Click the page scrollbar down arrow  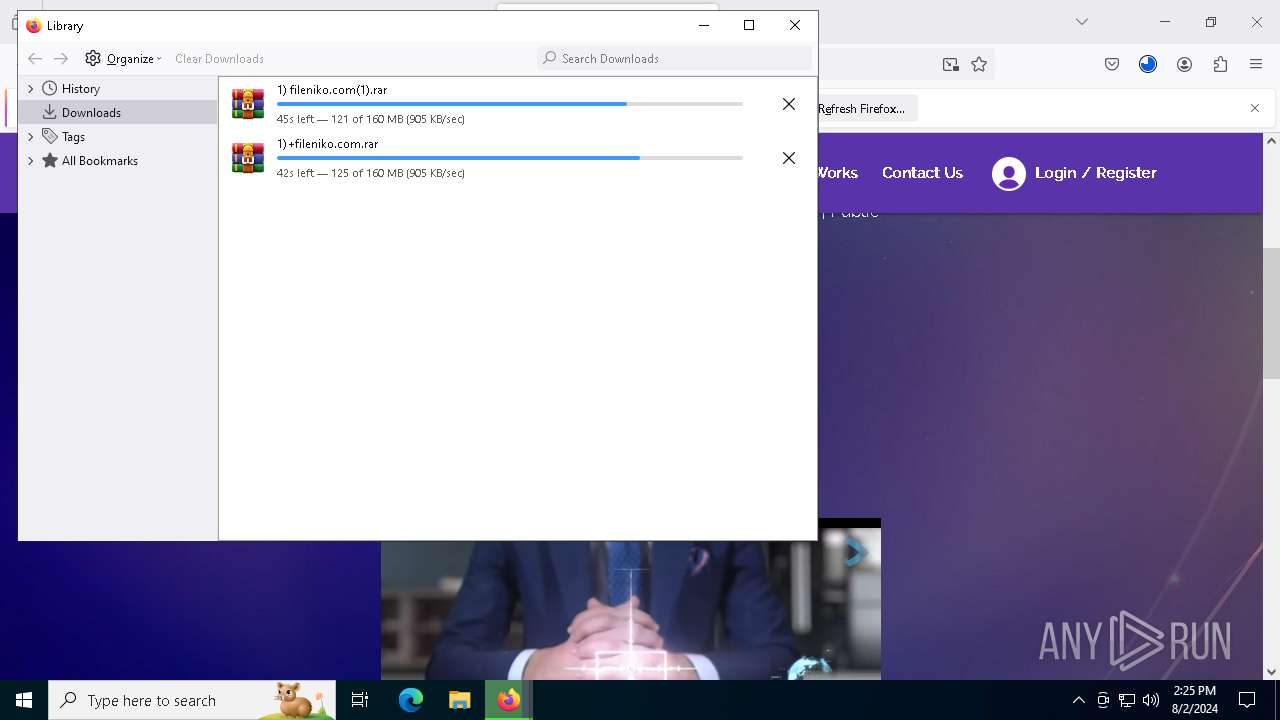pos(1271,672)
